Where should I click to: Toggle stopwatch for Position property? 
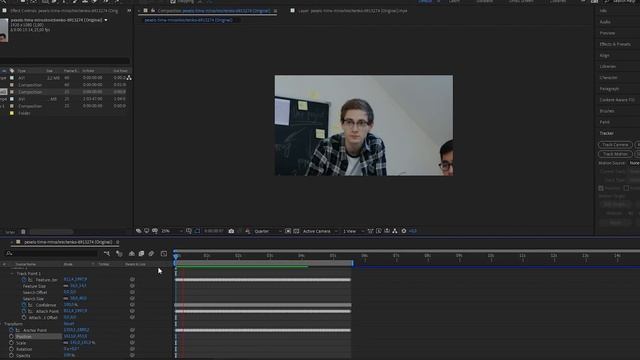[11, 336]
